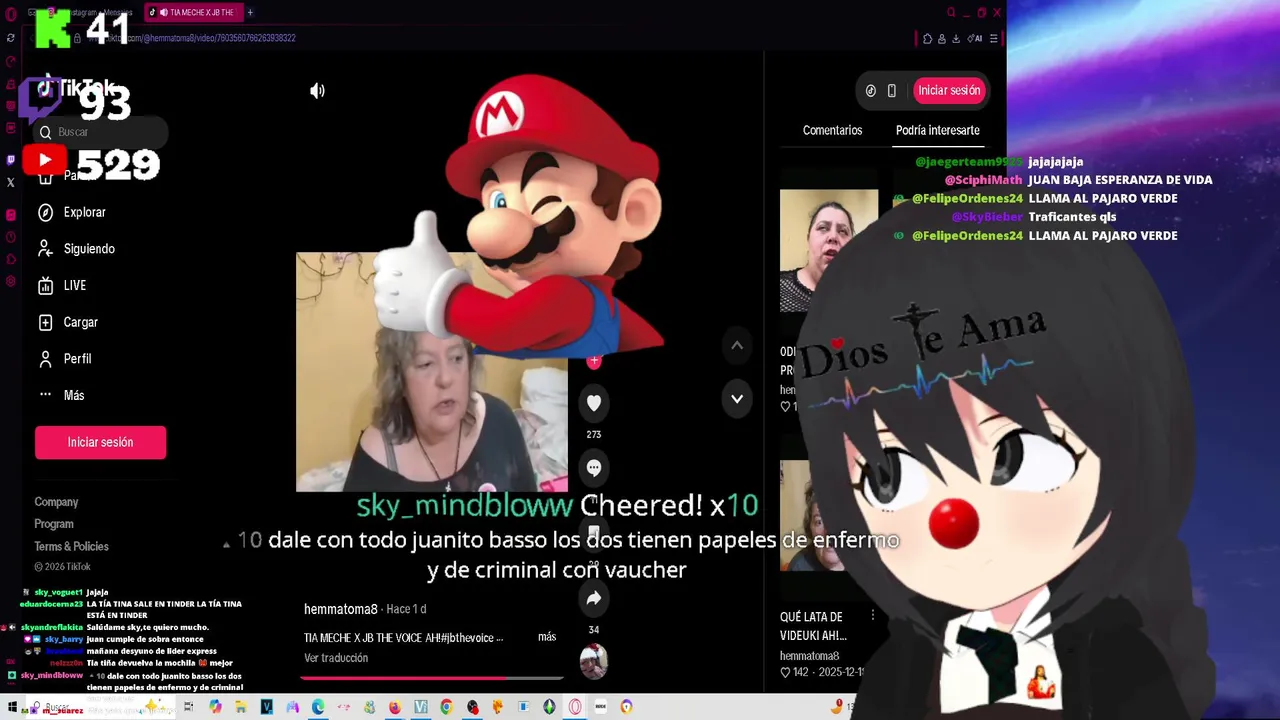This screenshot has height=720, width=1280.
Task: Open the browser search icon in title bar
Action: pos(951,13)
